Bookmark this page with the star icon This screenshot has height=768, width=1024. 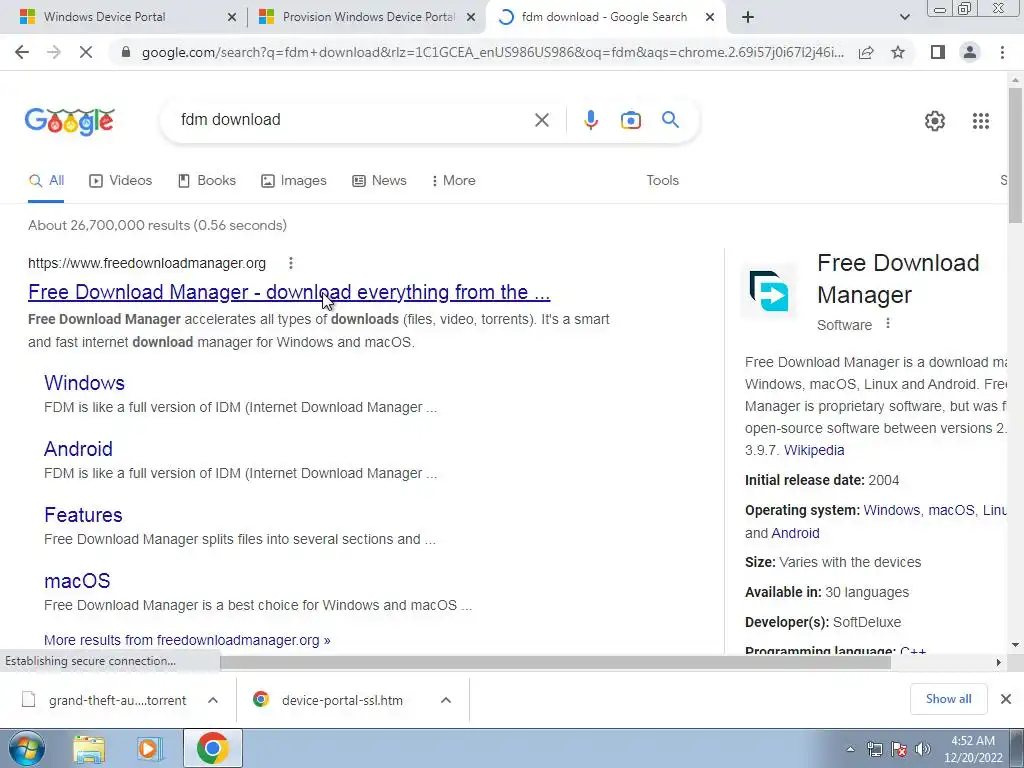click(x=898, y=52)
